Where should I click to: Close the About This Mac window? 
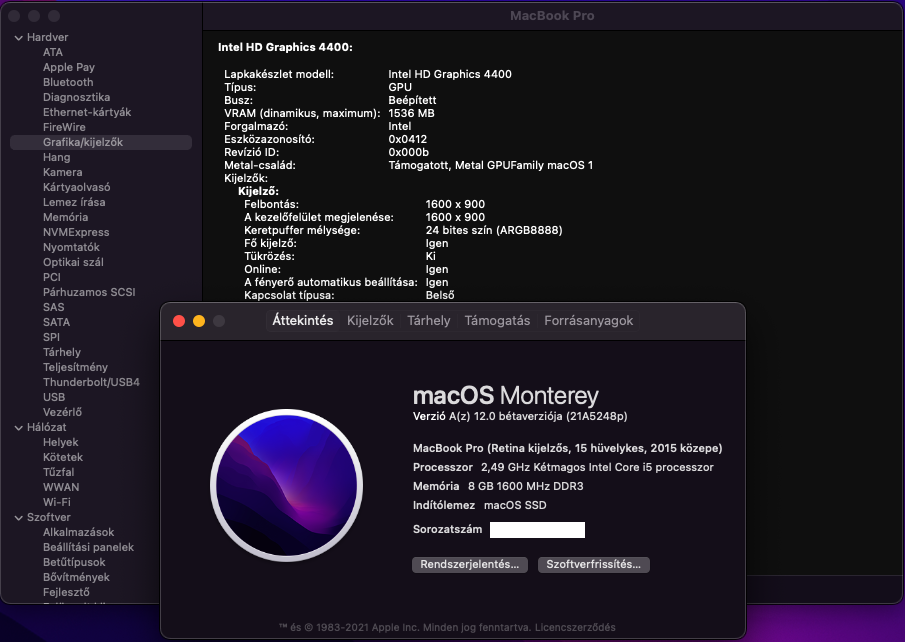(179, 321)
